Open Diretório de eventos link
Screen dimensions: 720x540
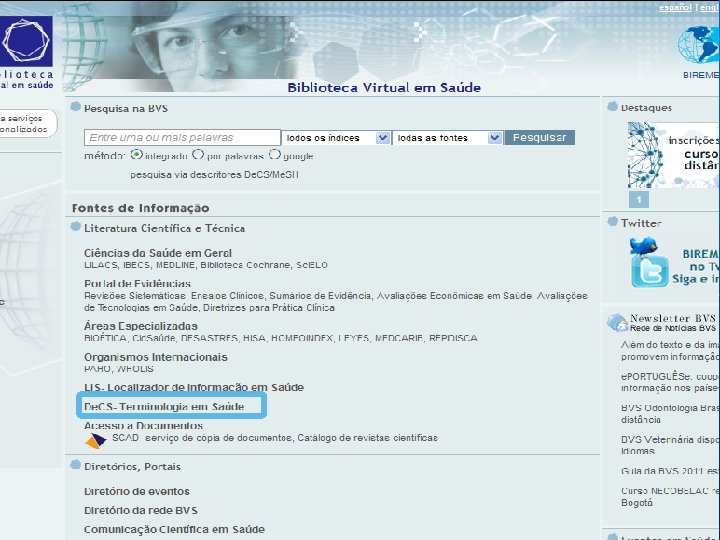coord(137,491)
